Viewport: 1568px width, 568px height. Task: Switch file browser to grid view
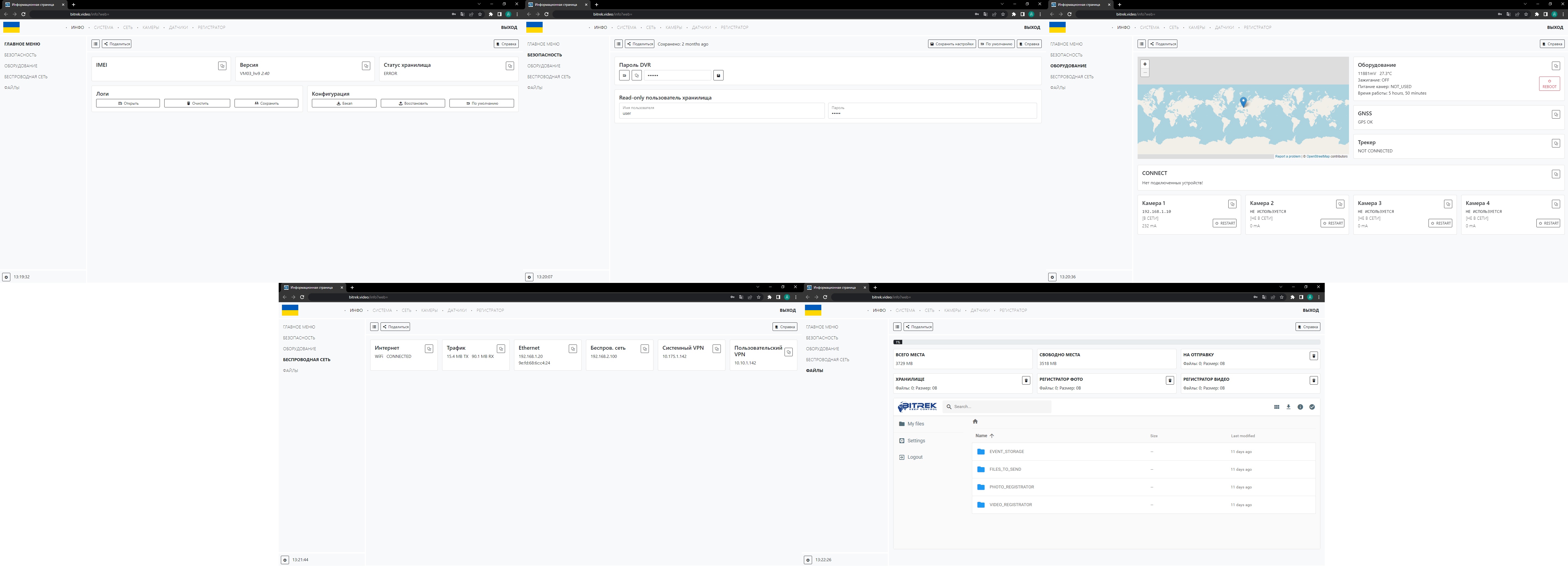pyautogui.click(x=1277, y=407)
